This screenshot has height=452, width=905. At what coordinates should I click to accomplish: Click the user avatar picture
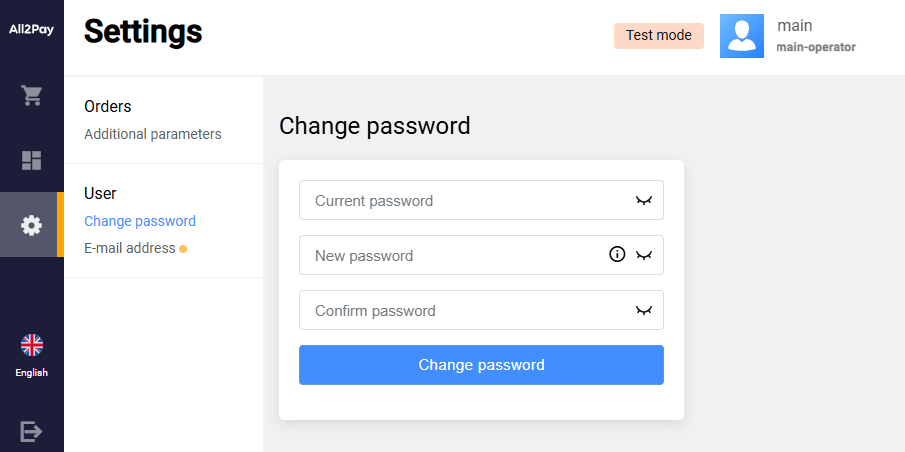pos(741,36)
